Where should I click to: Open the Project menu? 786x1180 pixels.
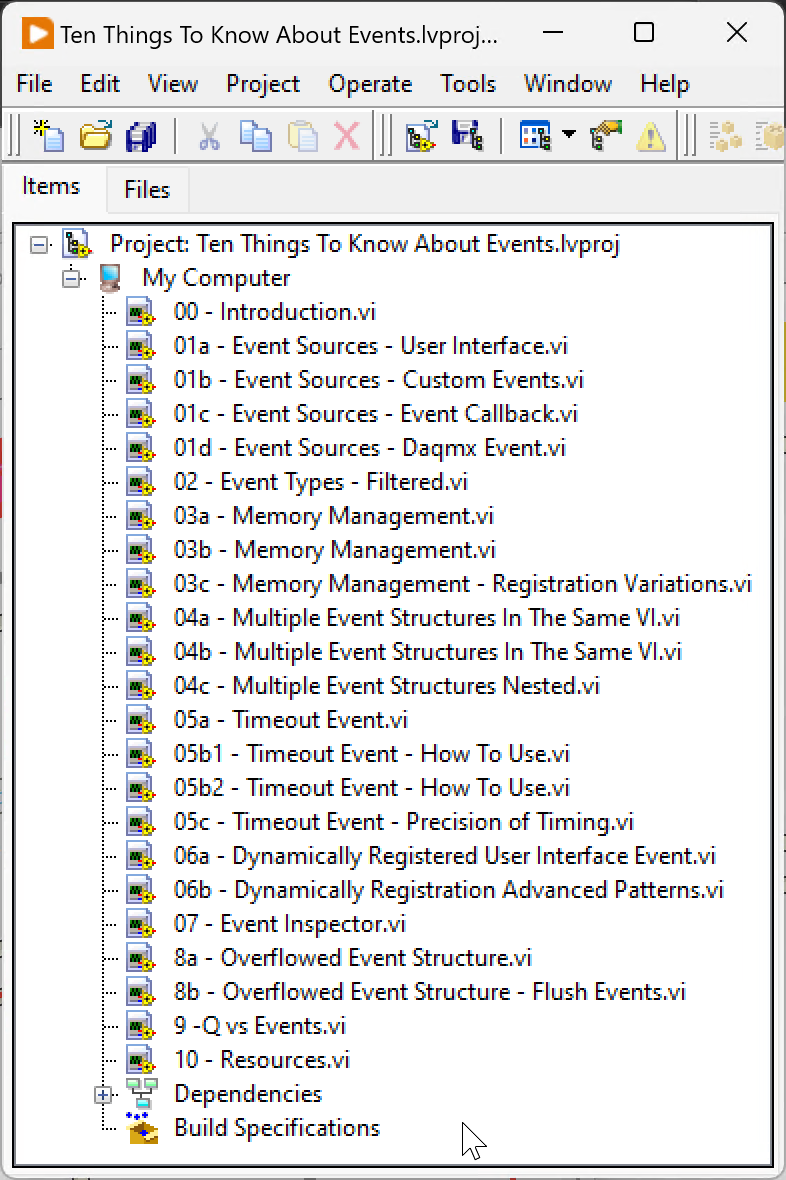pyautogui.click(x=263, y=84)
